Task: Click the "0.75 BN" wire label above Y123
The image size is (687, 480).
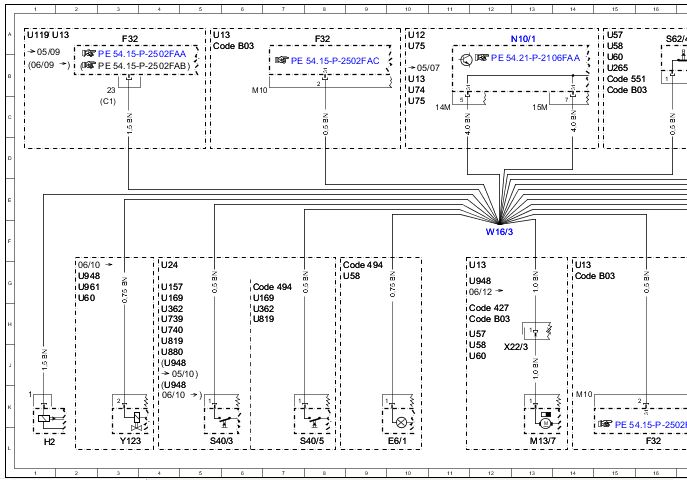Action: (x=124, y=290)
